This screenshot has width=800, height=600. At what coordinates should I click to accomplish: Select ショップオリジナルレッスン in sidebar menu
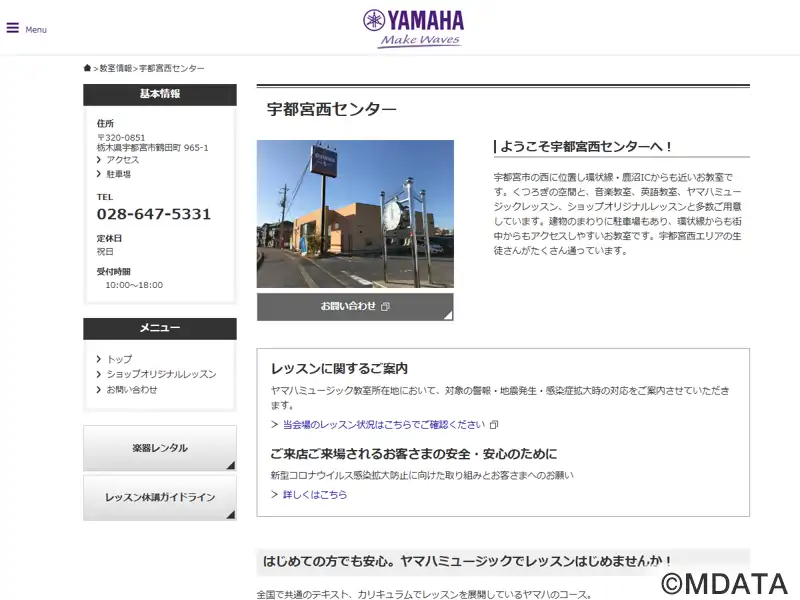pos(161,374)
